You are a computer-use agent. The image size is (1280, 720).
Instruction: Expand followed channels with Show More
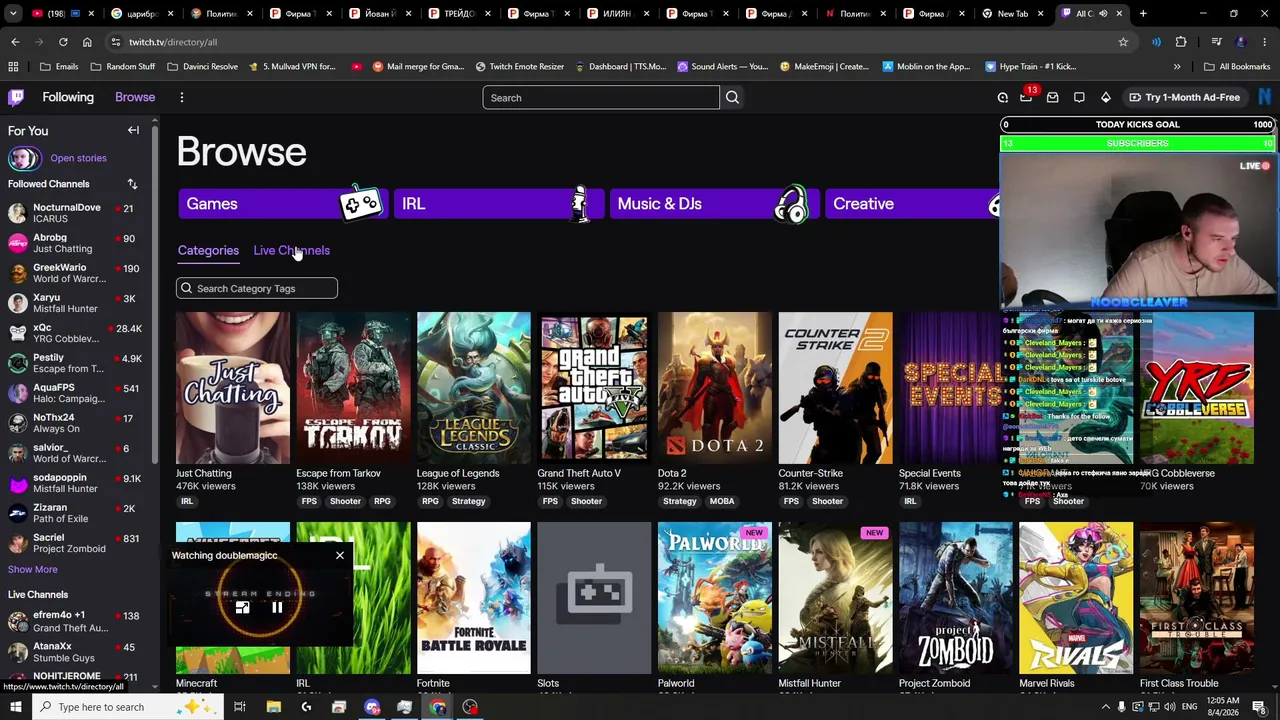(x=33, y=569)
